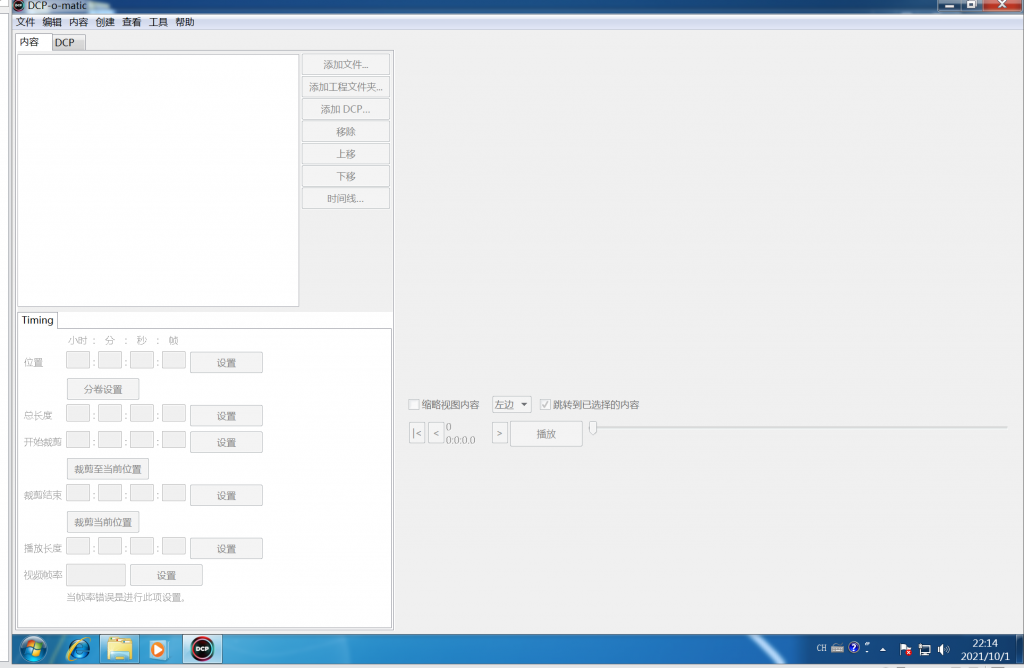Toggle the 跳转到已选择的内容 checkbox

[545, 405]
